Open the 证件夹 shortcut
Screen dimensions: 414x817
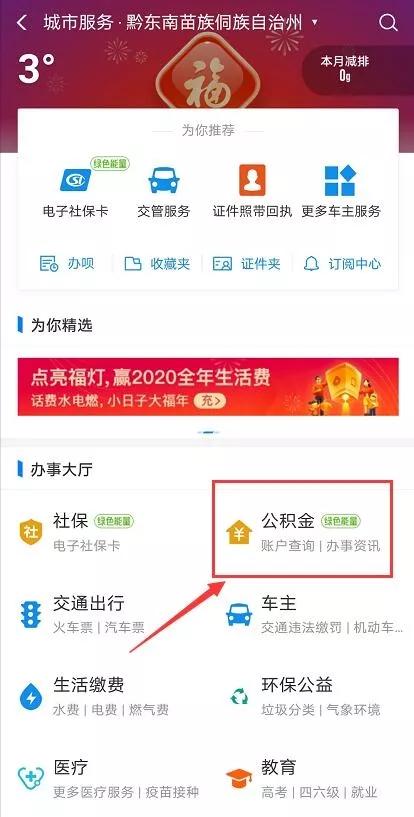247,264
